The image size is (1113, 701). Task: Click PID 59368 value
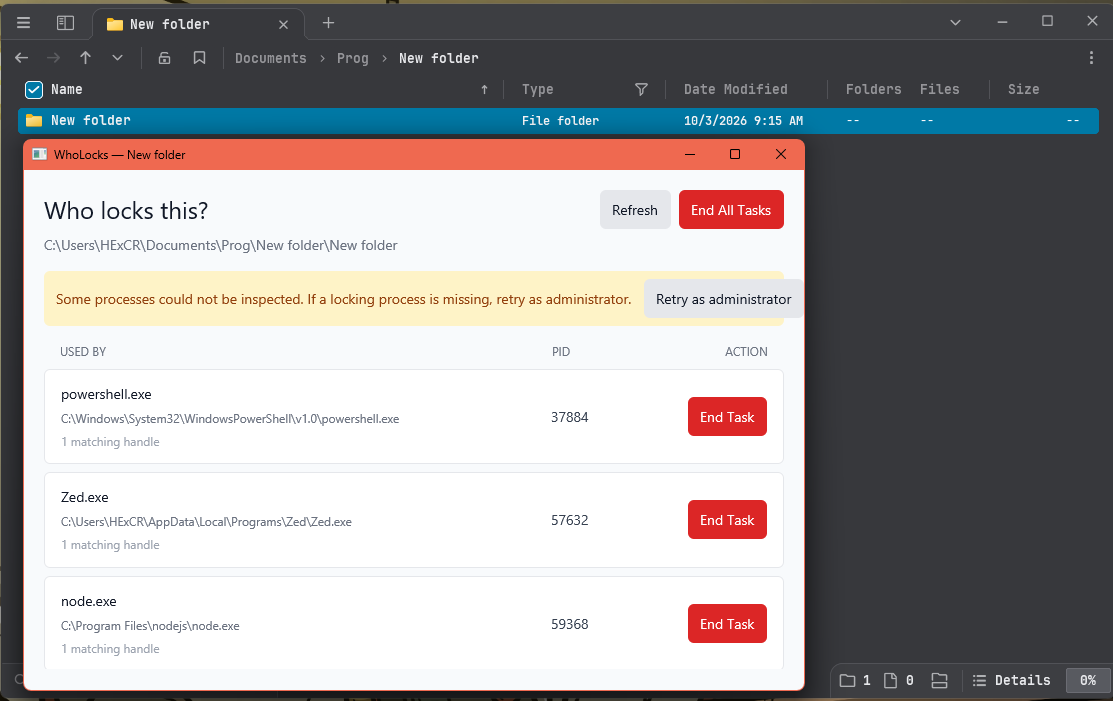tap(569, 624)
